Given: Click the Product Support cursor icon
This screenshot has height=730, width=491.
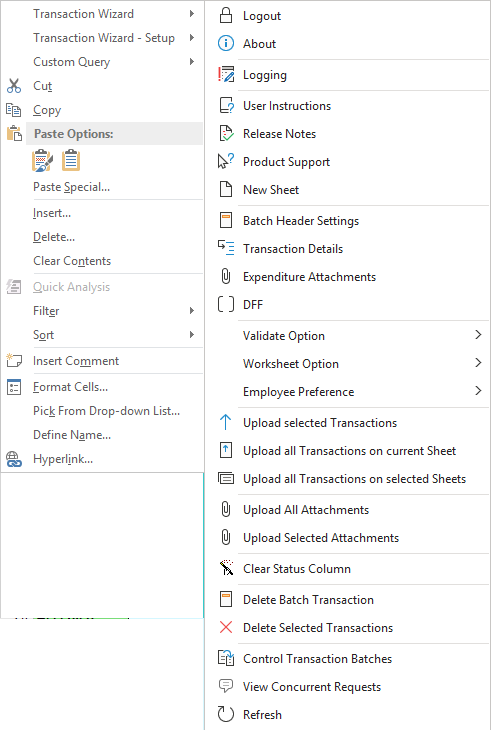Looking at the screenshot, I should (x=226, y=162).
